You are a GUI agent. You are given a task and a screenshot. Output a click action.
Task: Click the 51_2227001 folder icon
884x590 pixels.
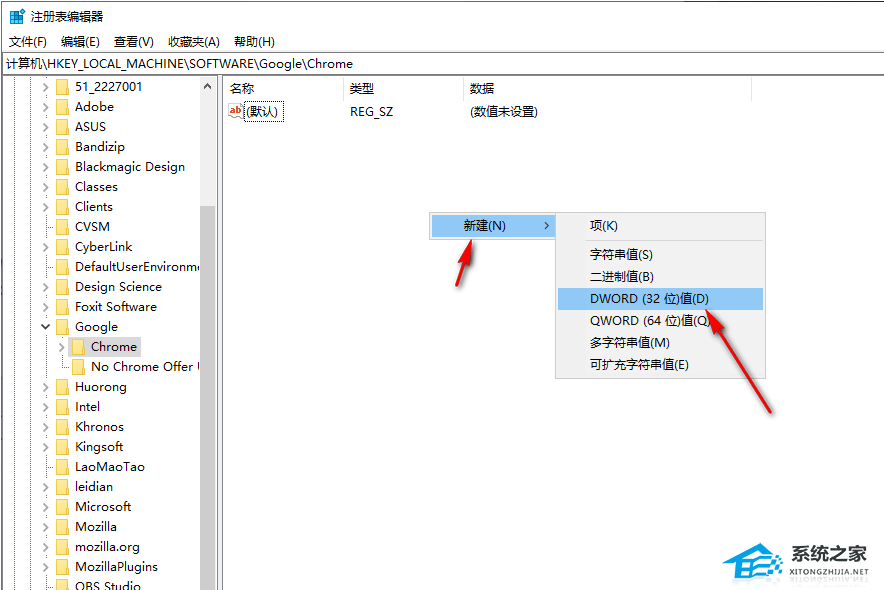point(63,87)
